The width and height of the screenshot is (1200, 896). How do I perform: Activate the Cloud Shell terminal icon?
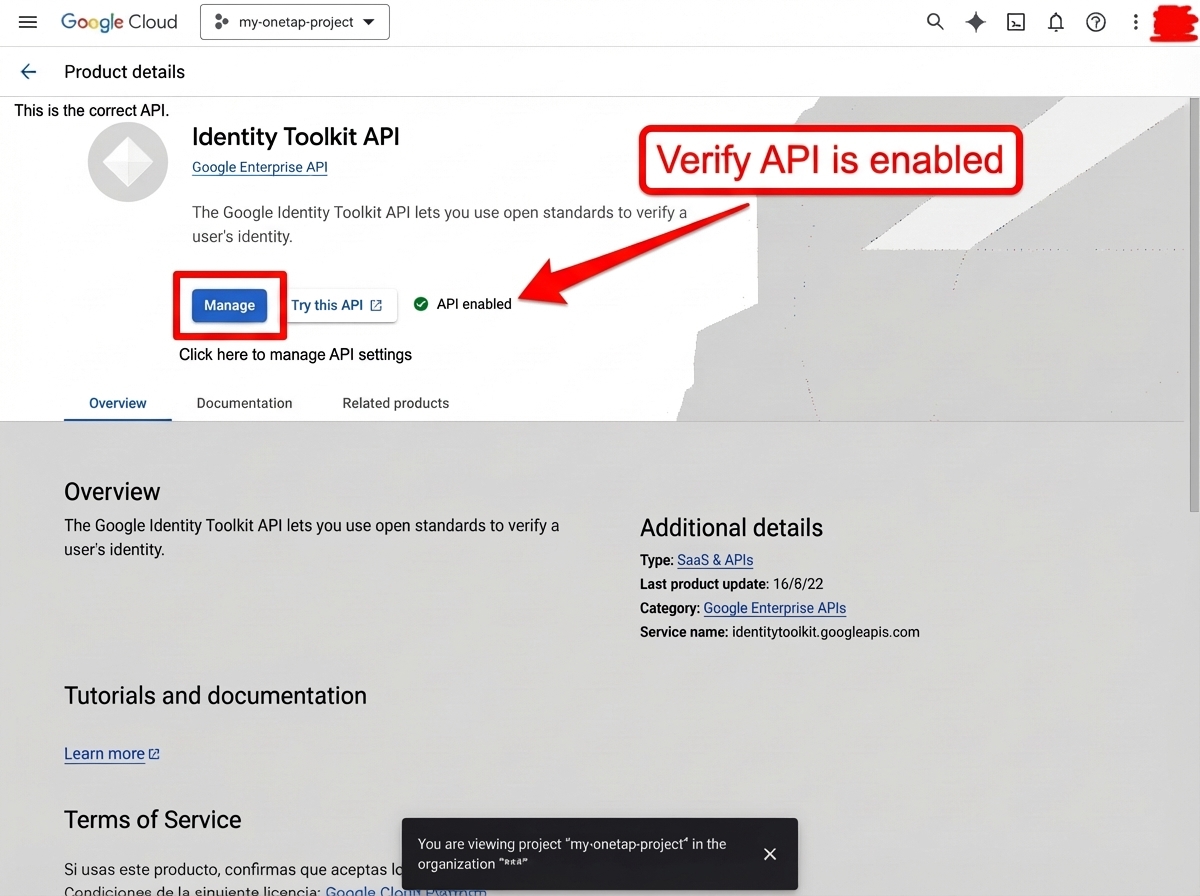point(1015,21)
